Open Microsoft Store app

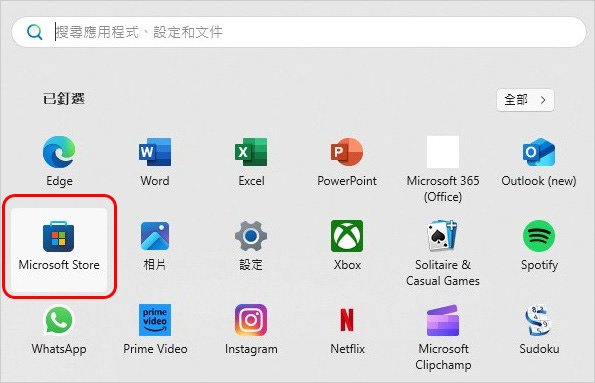59,249
